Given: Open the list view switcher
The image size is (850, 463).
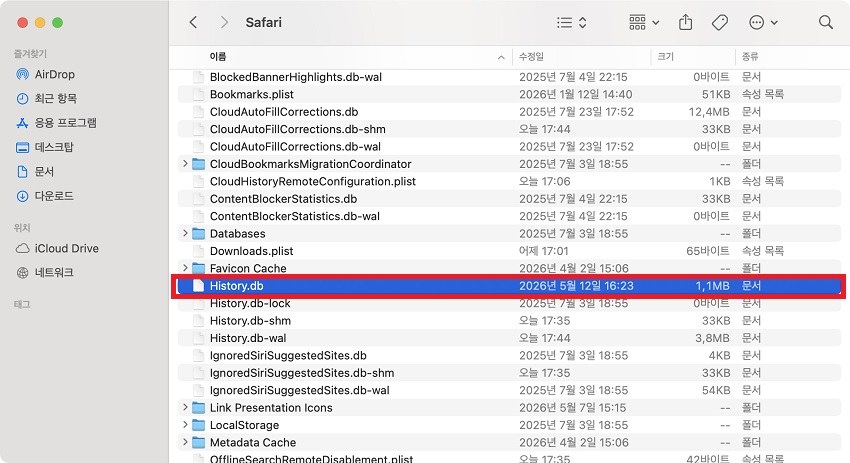Looking at the screenshot, I should coord(571,22).
